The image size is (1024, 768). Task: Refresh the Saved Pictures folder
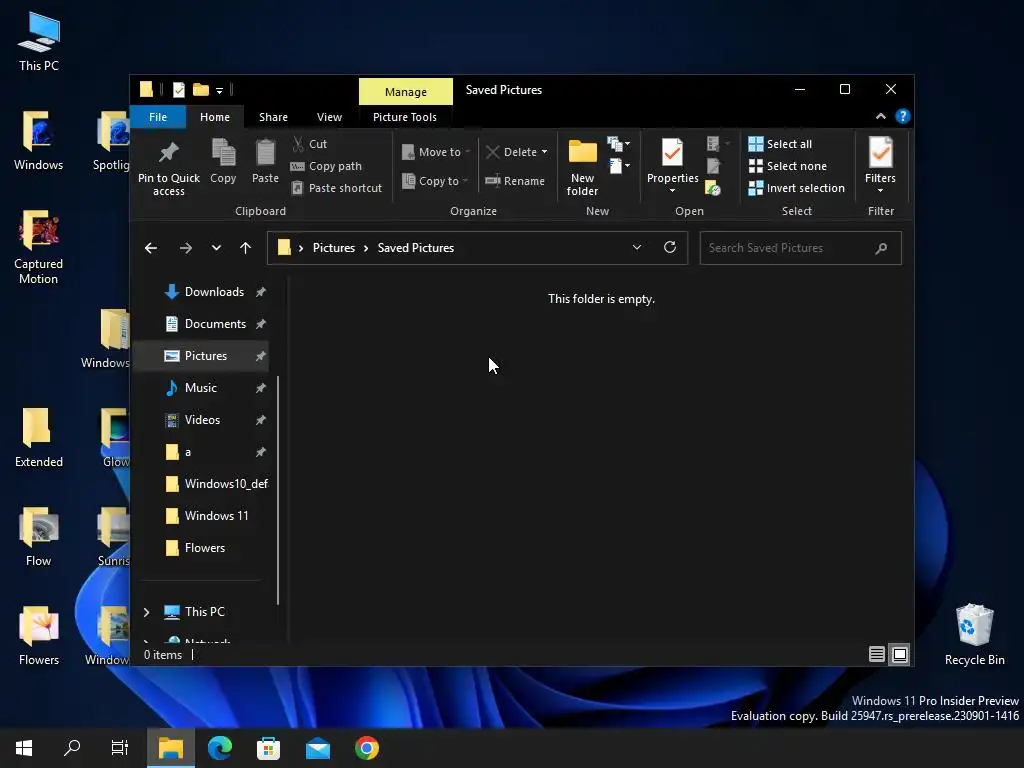[669, 248]
